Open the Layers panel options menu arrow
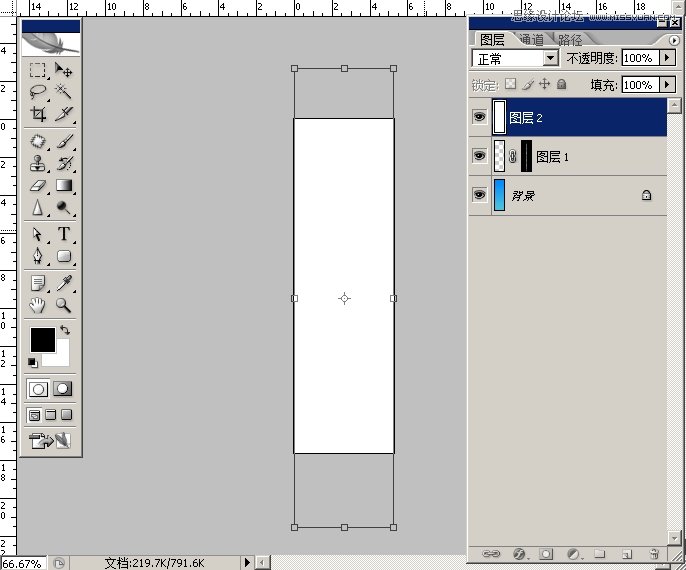The height and width of the screenshot is (570, 686). tap(674, 40)
